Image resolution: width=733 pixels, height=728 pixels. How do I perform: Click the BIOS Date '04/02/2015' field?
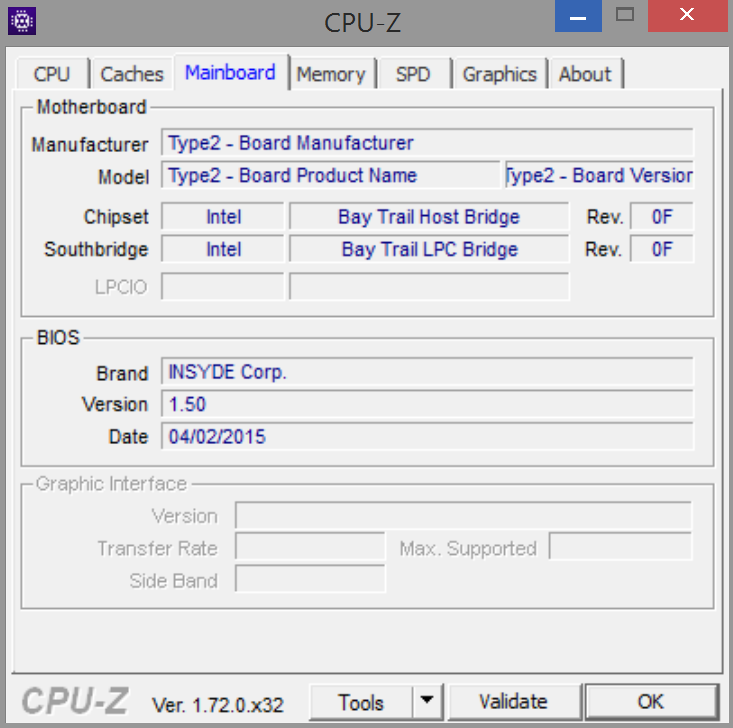[x=427, y=437]
